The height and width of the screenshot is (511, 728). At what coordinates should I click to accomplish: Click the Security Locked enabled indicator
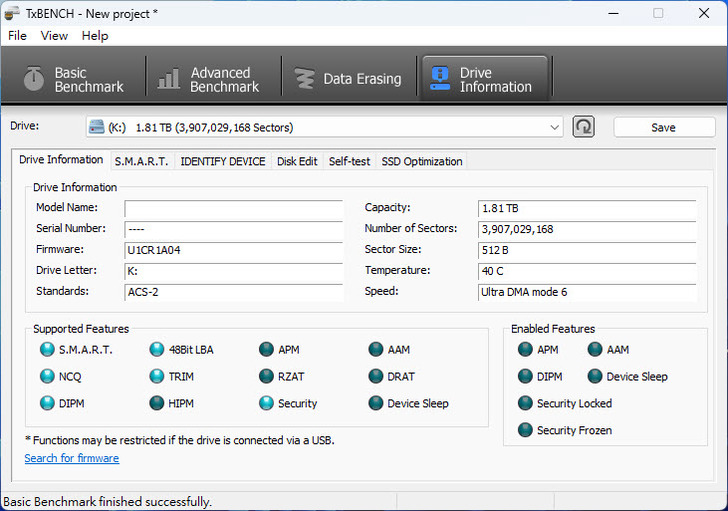coord(526,404)
